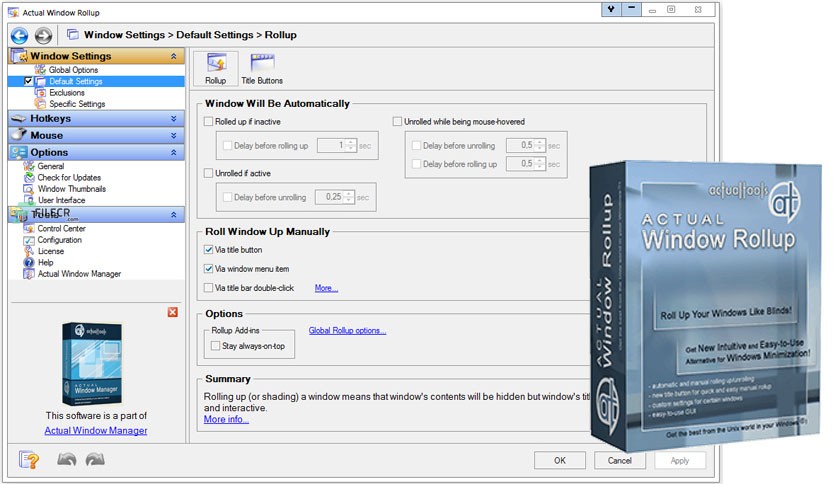Click the help question mark icon

coord(29,459)
